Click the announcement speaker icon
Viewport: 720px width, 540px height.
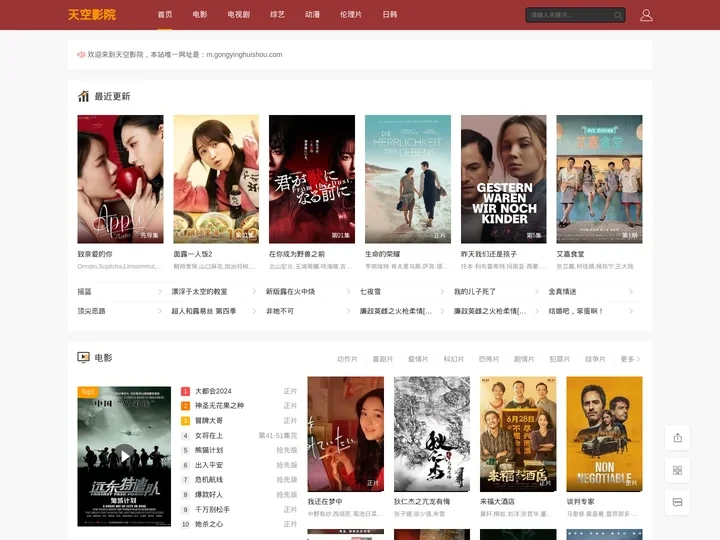point(81,55)
